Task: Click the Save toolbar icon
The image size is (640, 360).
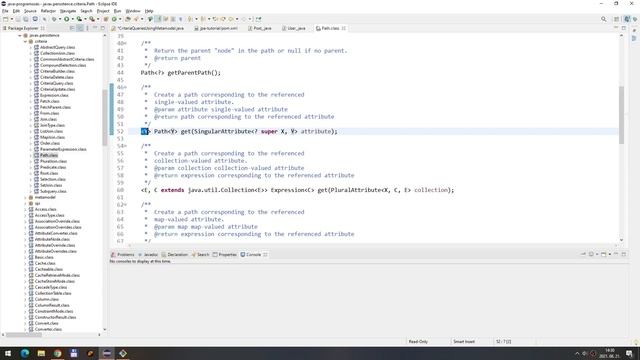Action: click(x=18, y=19)
